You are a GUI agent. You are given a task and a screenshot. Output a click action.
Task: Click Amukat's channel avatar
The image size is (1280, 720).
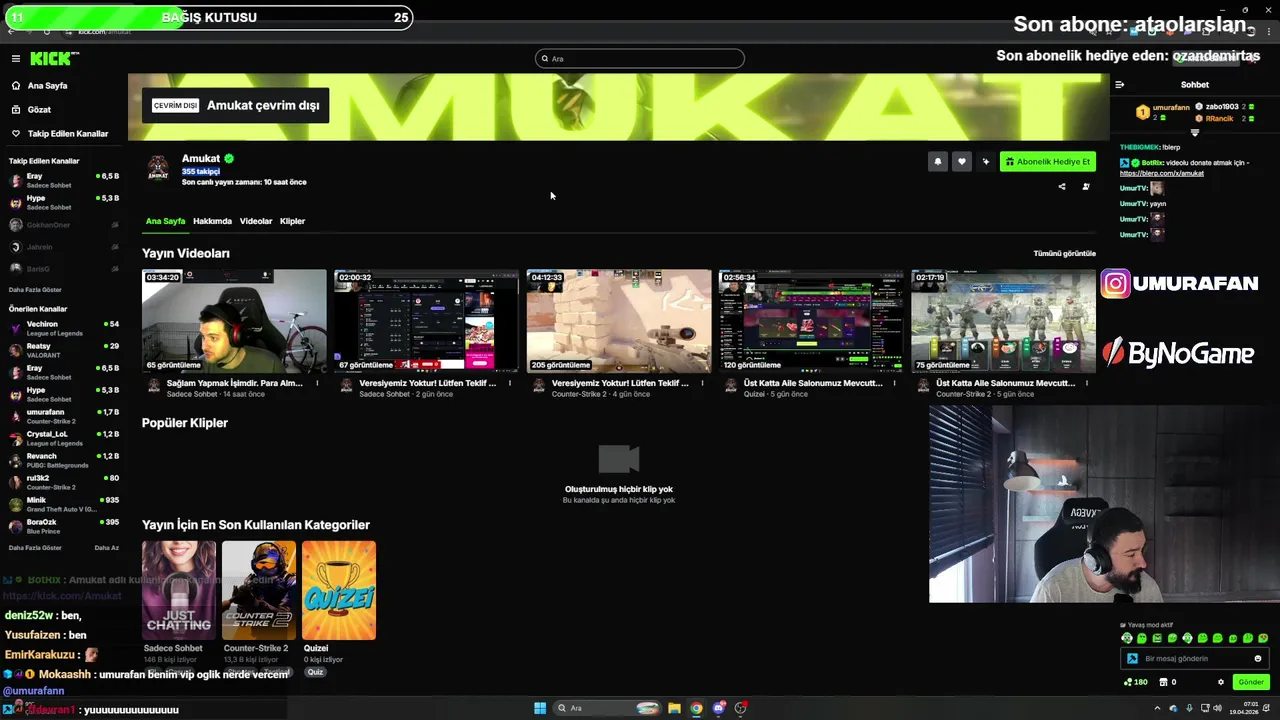coord(158,169)
